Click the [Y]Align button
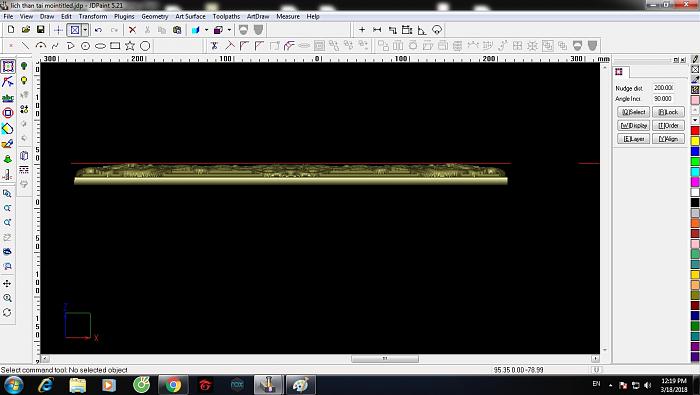 click(668, 139)
